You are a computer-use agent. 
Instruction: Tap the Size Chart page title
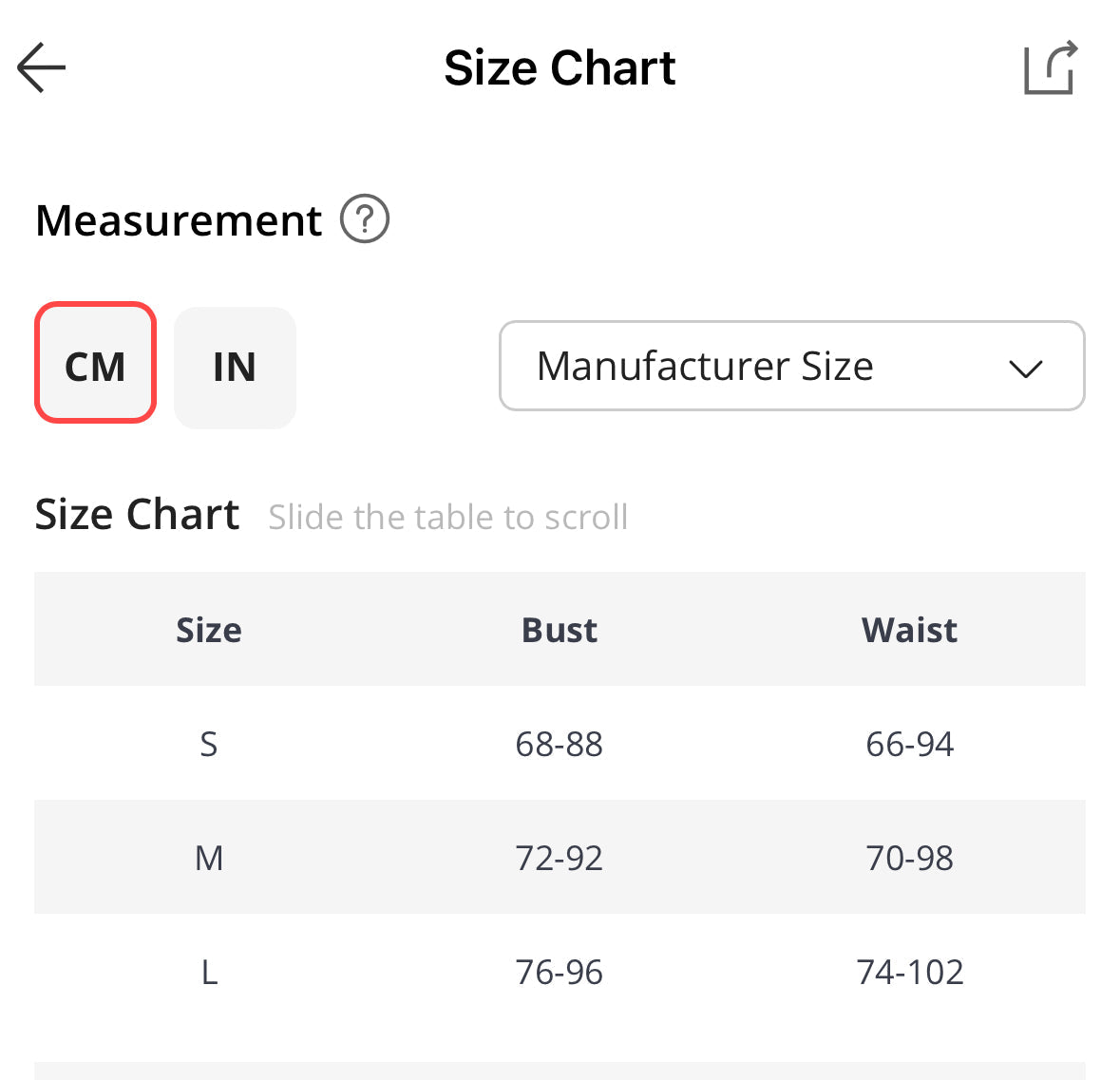560,68
